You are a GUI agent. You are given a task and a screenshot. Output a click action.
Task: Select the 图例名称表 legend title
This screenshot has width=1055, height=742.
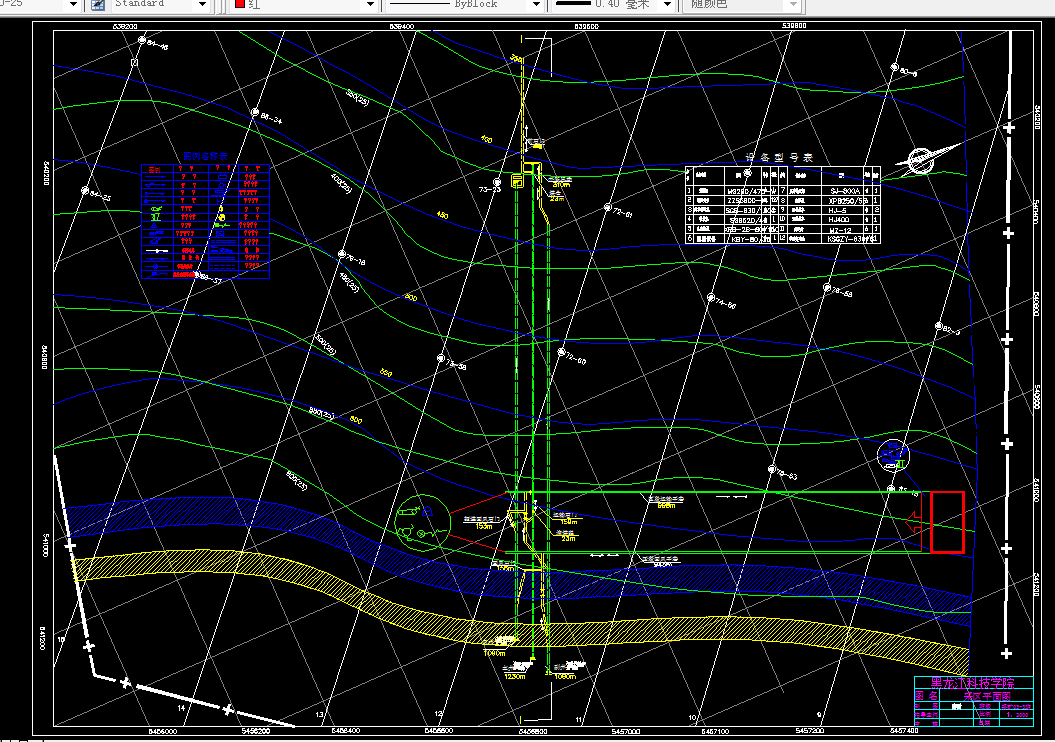coord(205,156)
